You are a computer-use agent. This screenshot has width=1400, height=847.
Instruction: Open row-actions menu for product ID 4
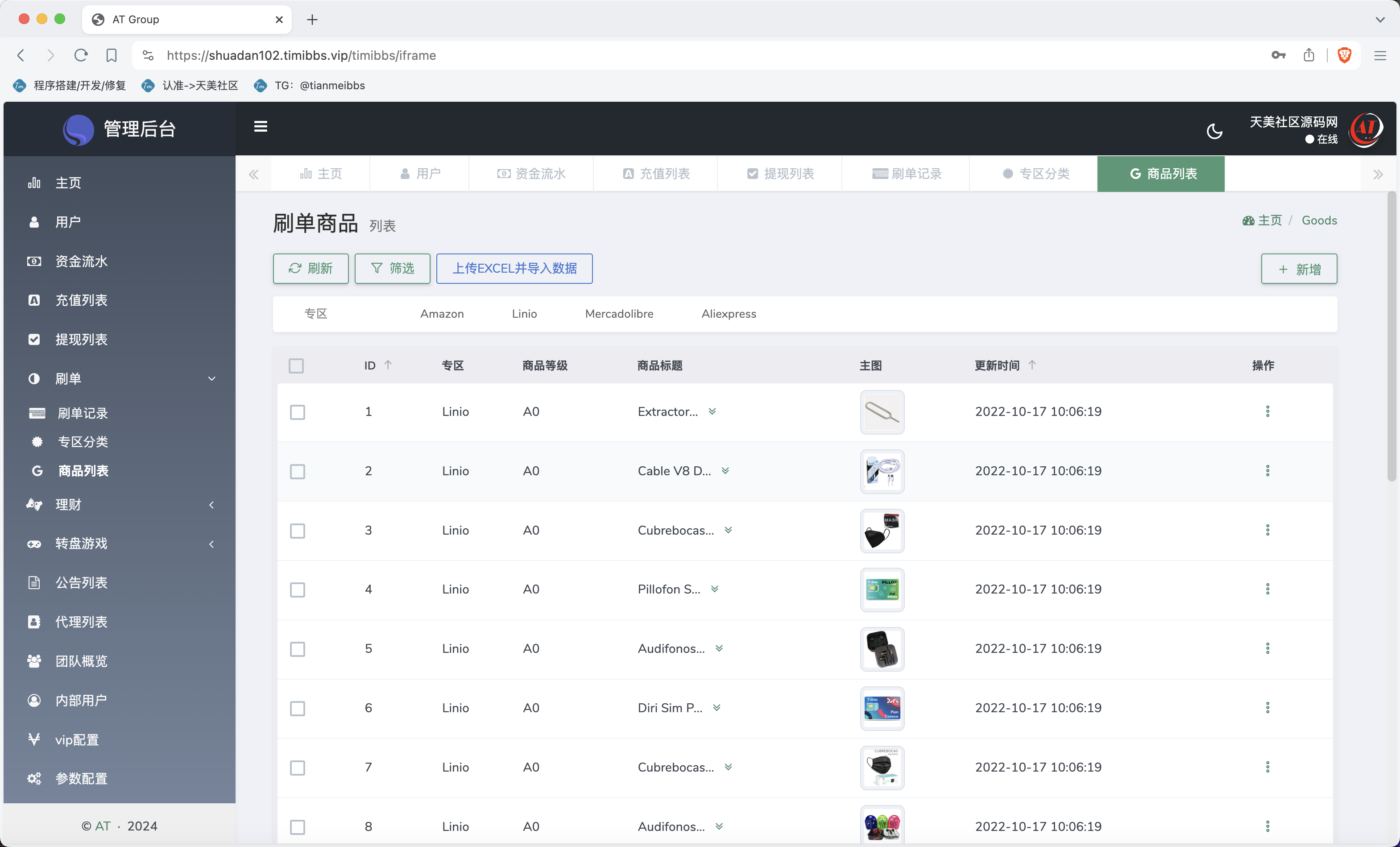pyautogui.click(x=1267, y=590)
